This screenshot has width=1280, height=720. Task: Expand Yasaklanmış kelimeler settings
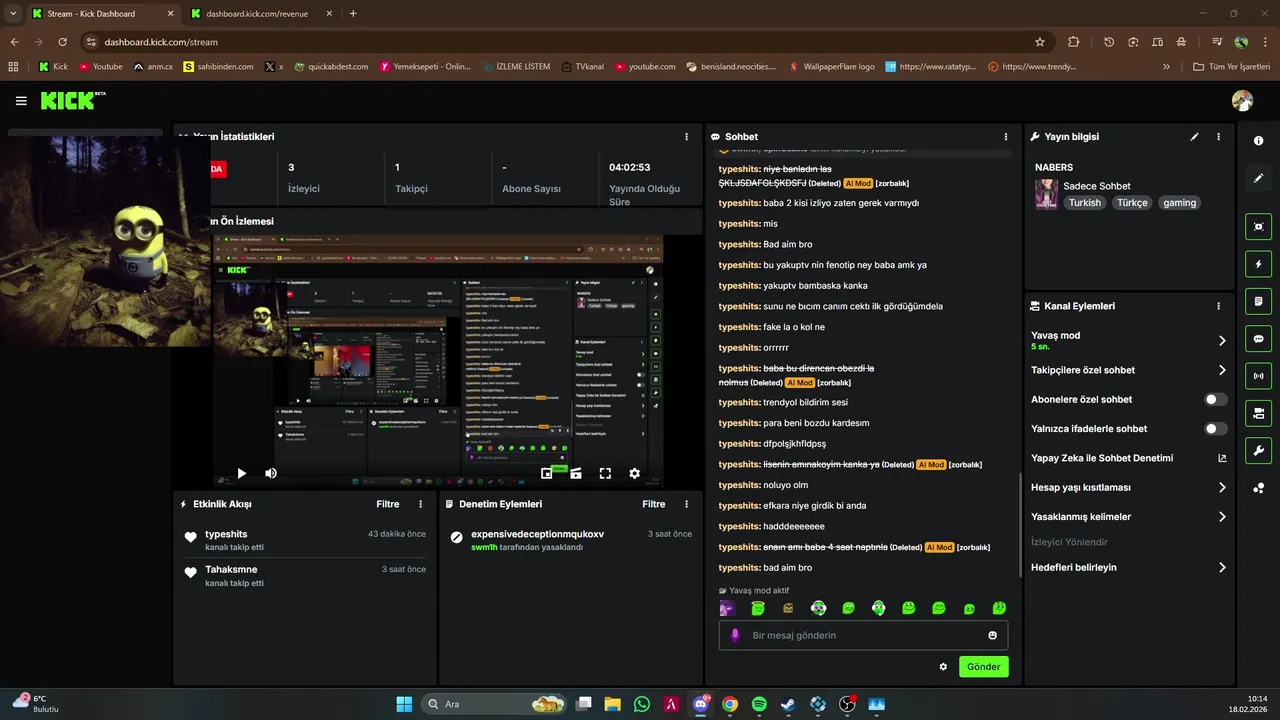click(x=1222, y=517)
